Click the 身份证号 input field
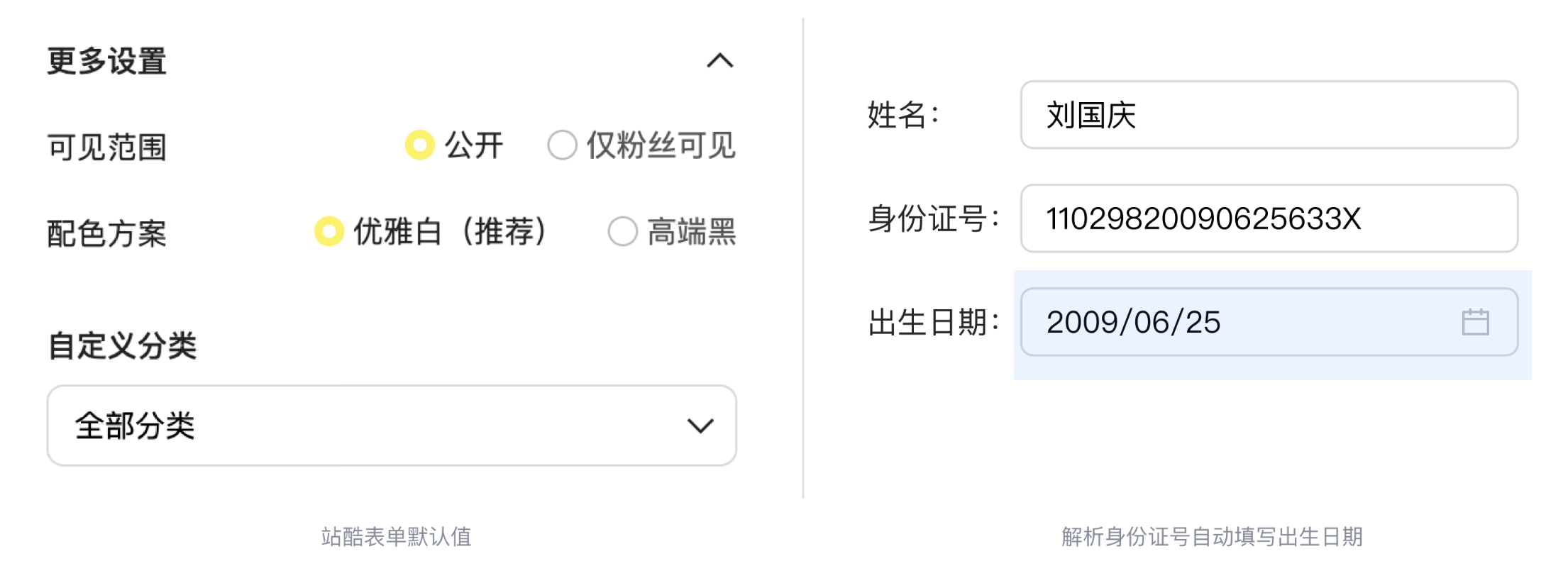 tap(1269, 218)
